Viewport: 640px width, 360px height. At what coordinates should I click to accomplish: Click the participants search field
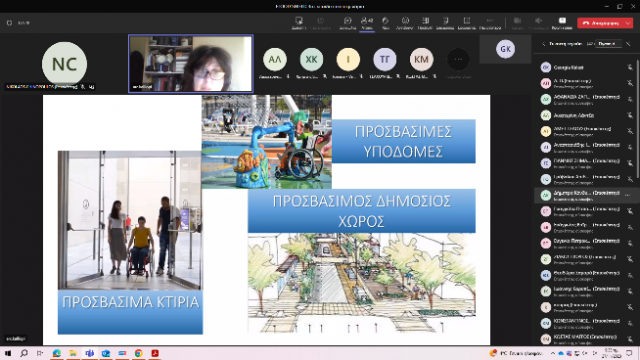[608, 44]
